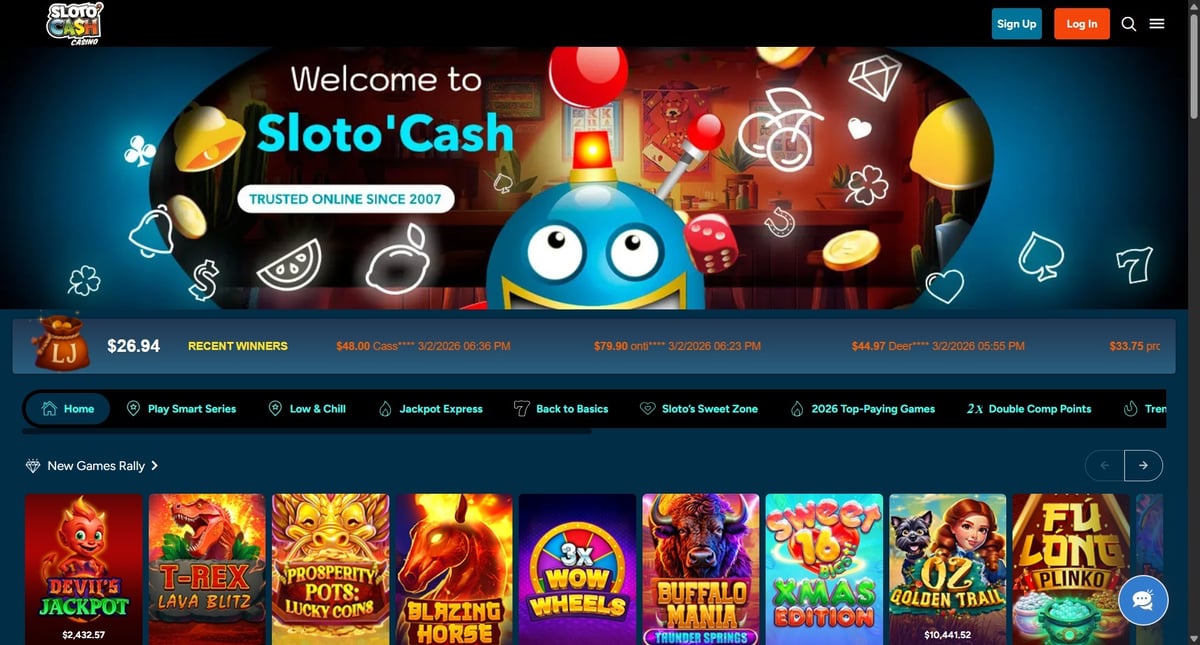Select the Jackpot Express tab
1200x645 pixels.
431,409
